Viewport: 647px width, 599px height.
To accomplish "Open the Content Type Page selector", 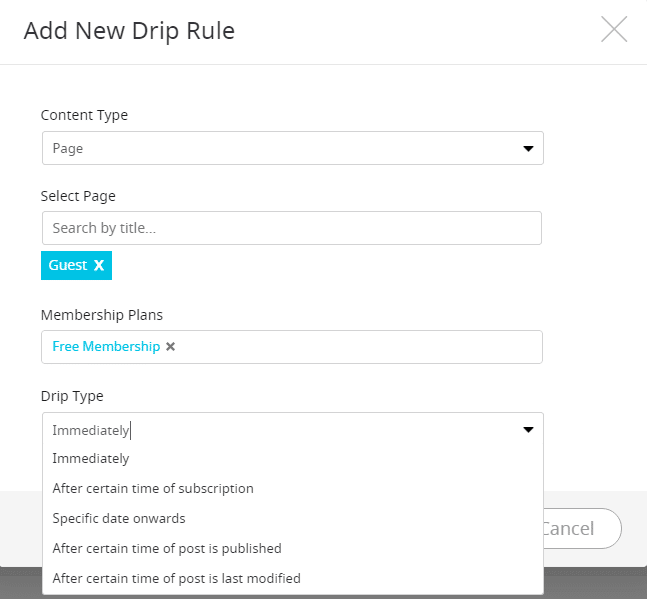I will [x=293, y=148].
